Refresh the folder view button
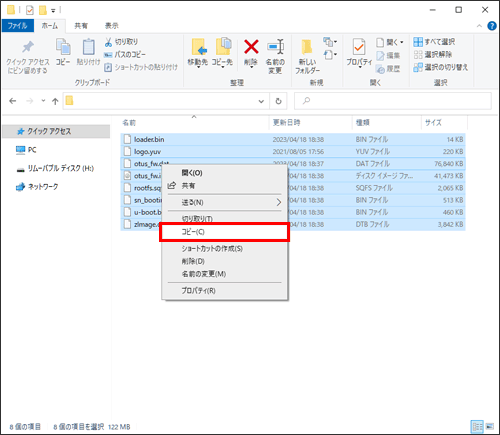Viewport: 500px width, 435px height. 278,101
